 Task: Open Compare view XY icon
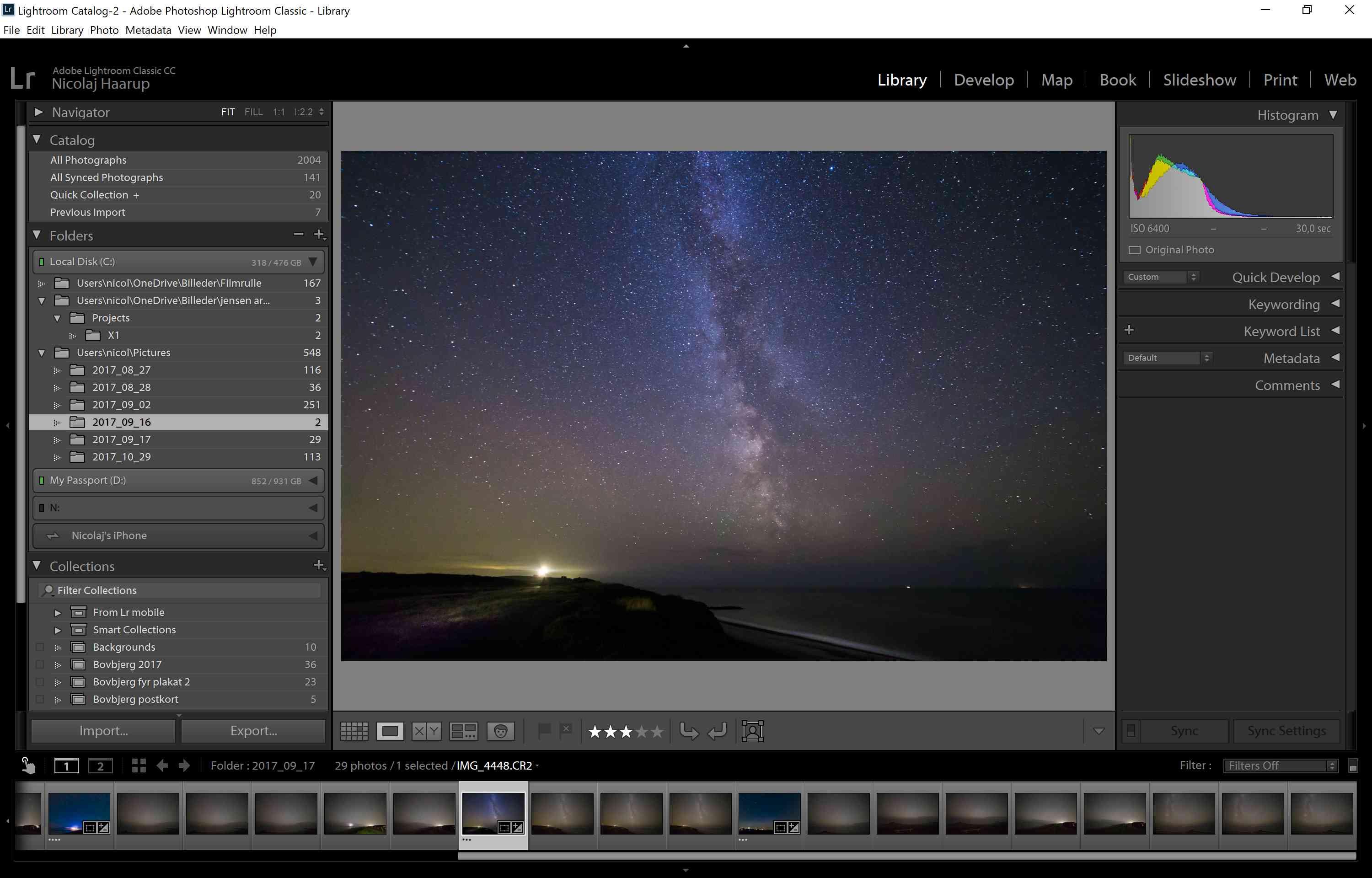(426, 731)
